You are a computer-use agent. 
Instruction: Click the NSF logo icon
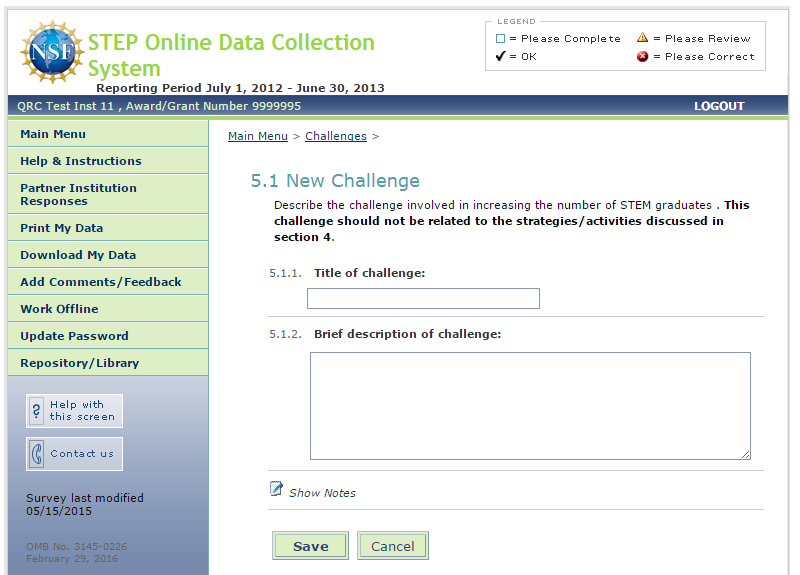pyautogui.click(x=52, y=52)
